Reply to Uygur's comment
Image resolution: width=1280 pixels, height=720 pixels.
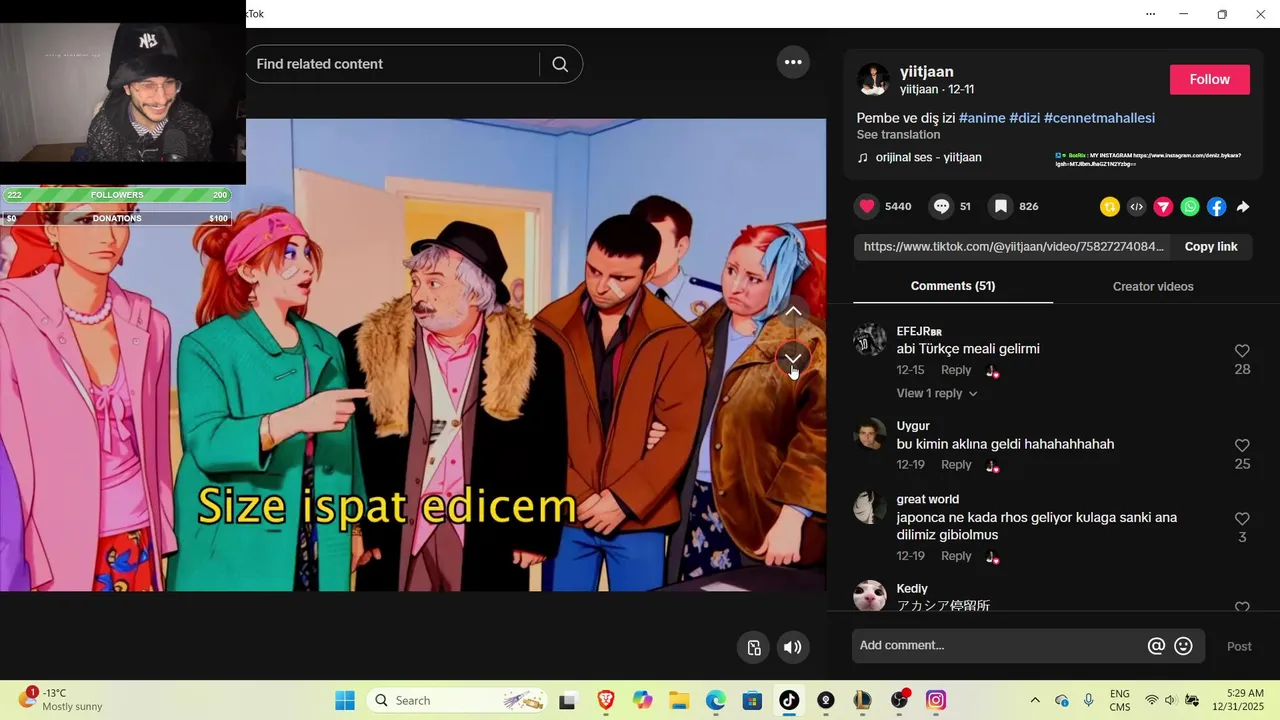click(956, 465)
